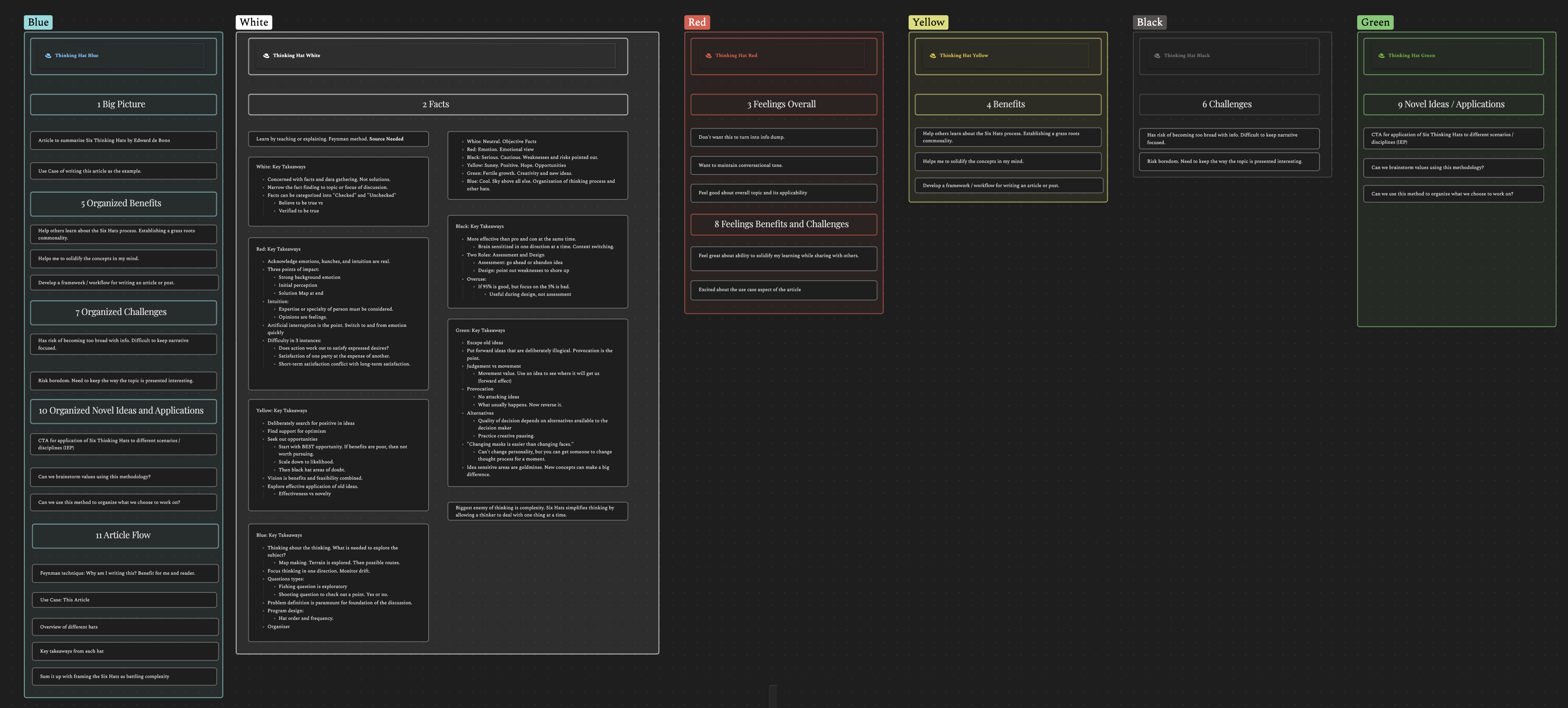
Task: Click the 'Black: Key Takeaways' card
Action: [x=538, y=262]
